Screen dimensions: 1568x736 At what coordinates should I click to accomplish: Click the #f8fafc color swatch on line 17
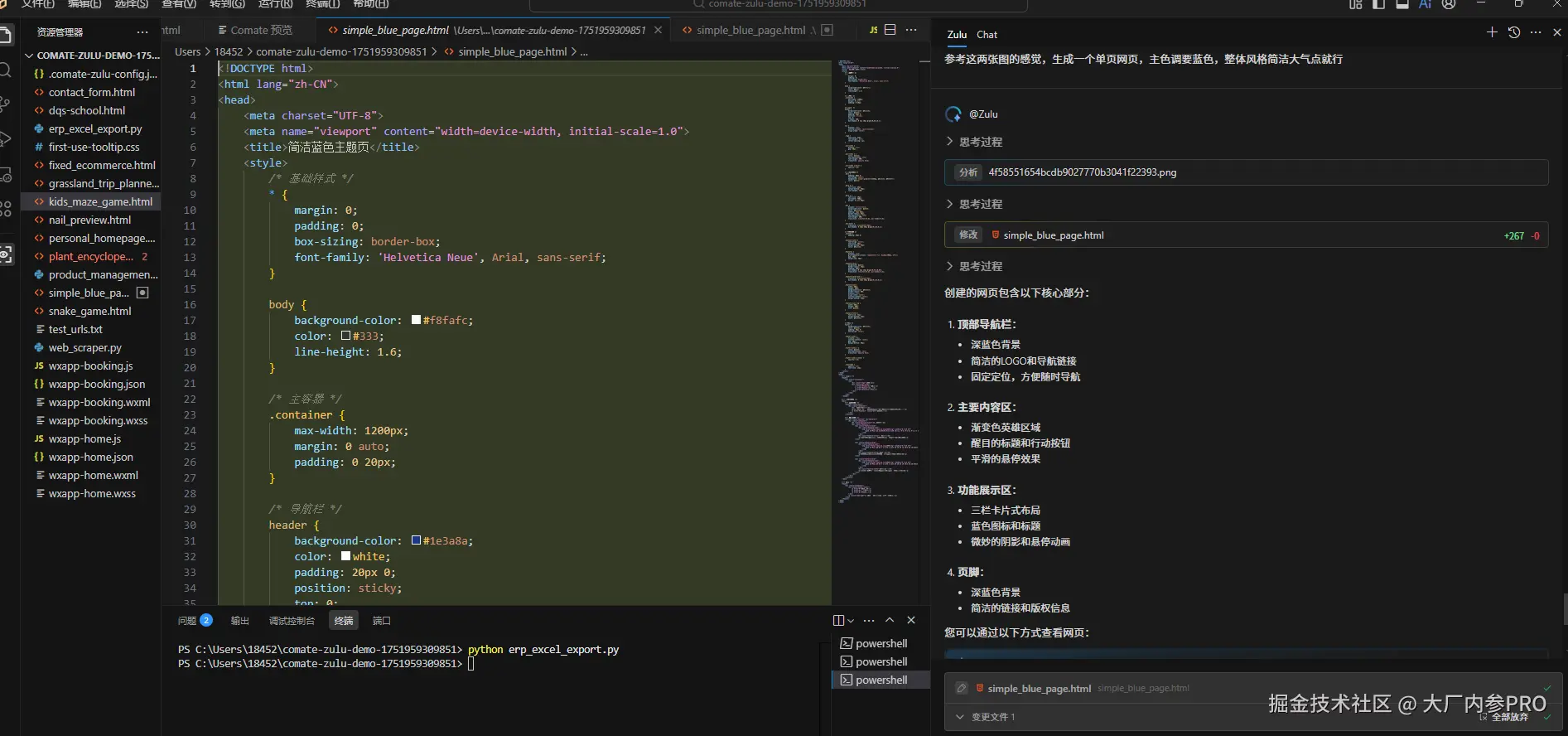coord(416,320)
